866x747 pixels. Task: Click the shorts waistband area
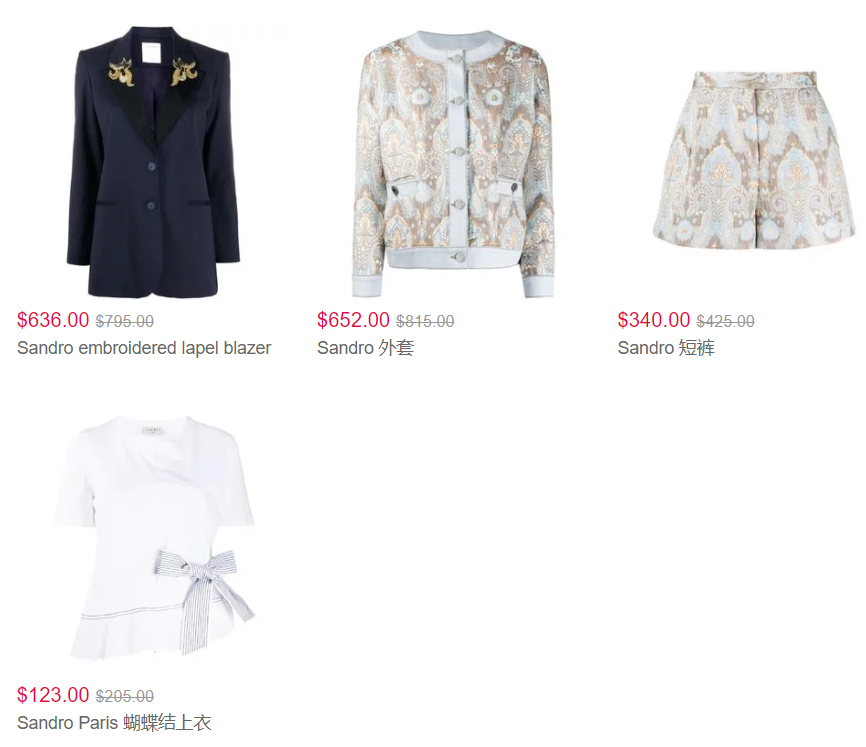pos(754,77)
